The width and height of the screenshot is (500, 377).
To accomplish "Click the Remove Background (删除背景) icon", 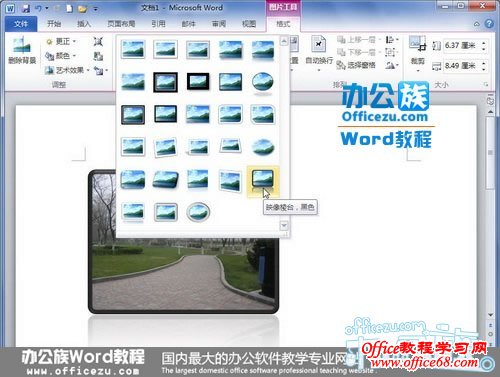I will pos(22,50).
